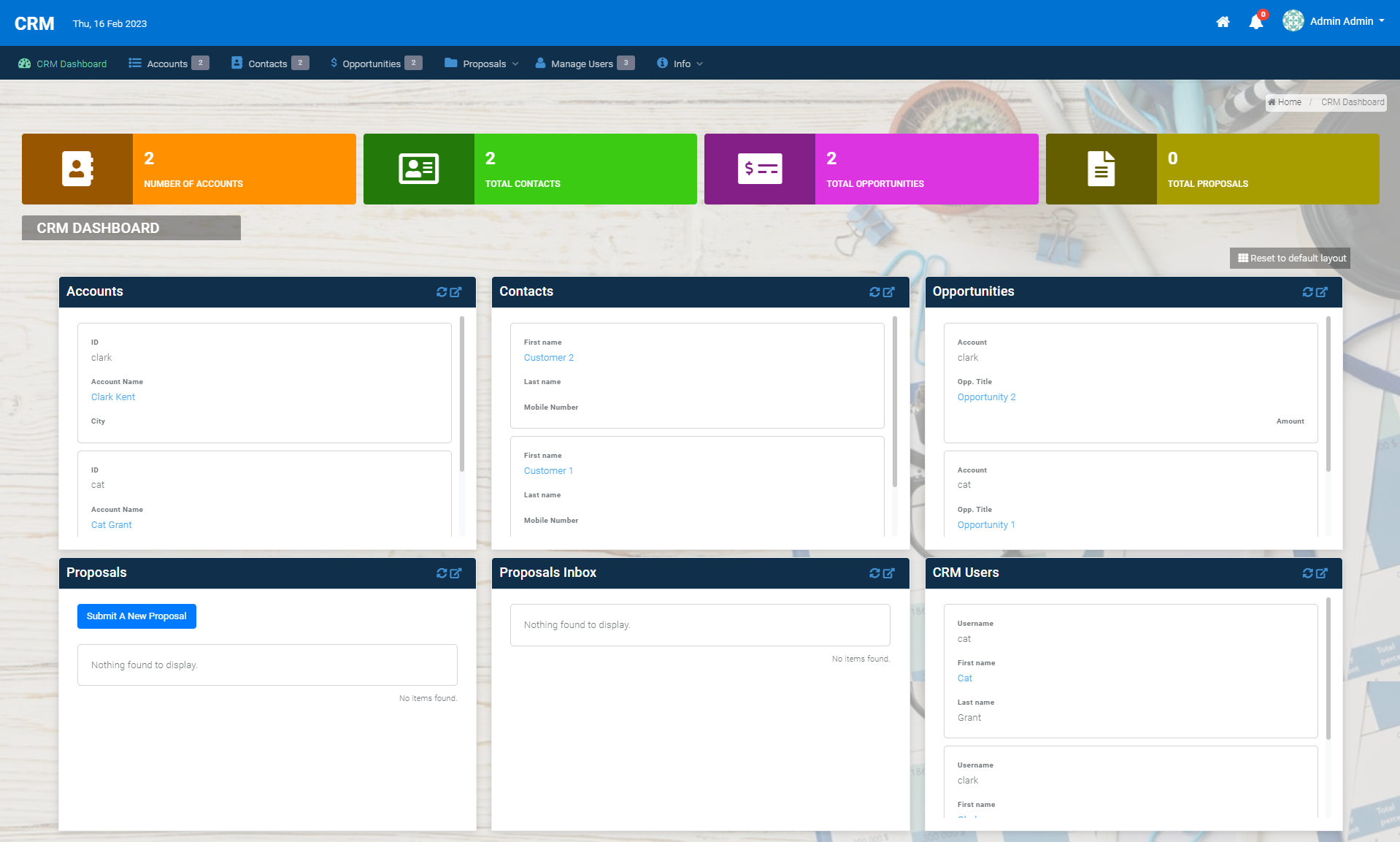Click the Number of Accounts tile
The height and width of the screenshot is (842, 1400).
pyautogui.click(x=189, y=169)
